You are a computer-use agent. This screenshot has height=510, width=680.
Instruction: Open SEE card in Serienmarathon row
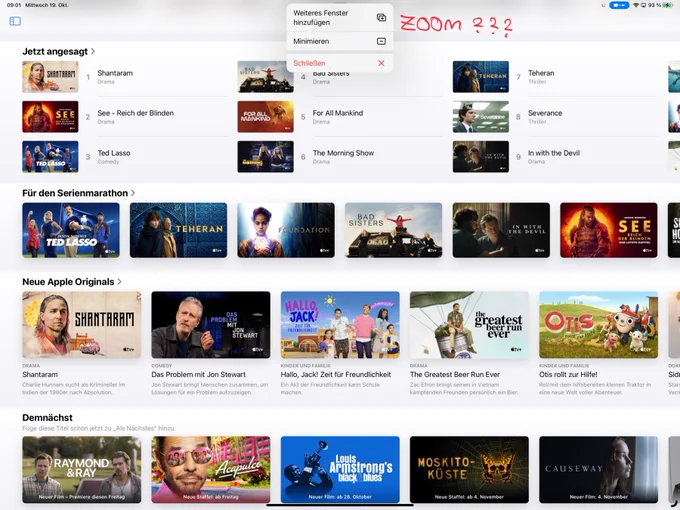[x=608, y=230]
